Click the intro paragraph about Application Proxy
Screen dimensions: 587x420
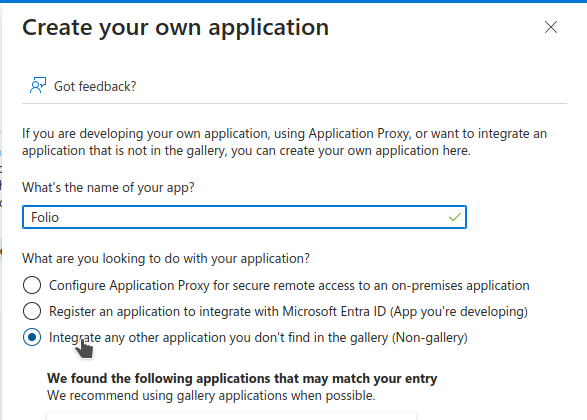pyautogui.click(x=285, y=142)
